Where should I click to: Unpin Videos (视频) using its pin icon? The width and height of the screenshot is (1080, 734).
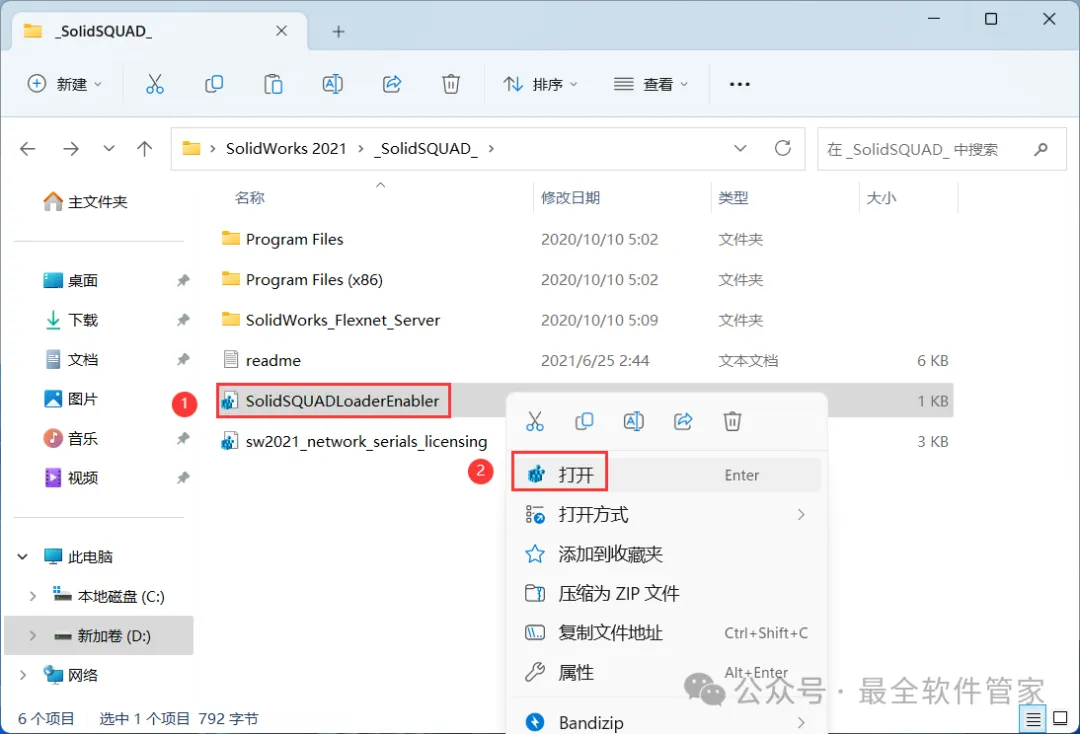click(x=183, y=477)
